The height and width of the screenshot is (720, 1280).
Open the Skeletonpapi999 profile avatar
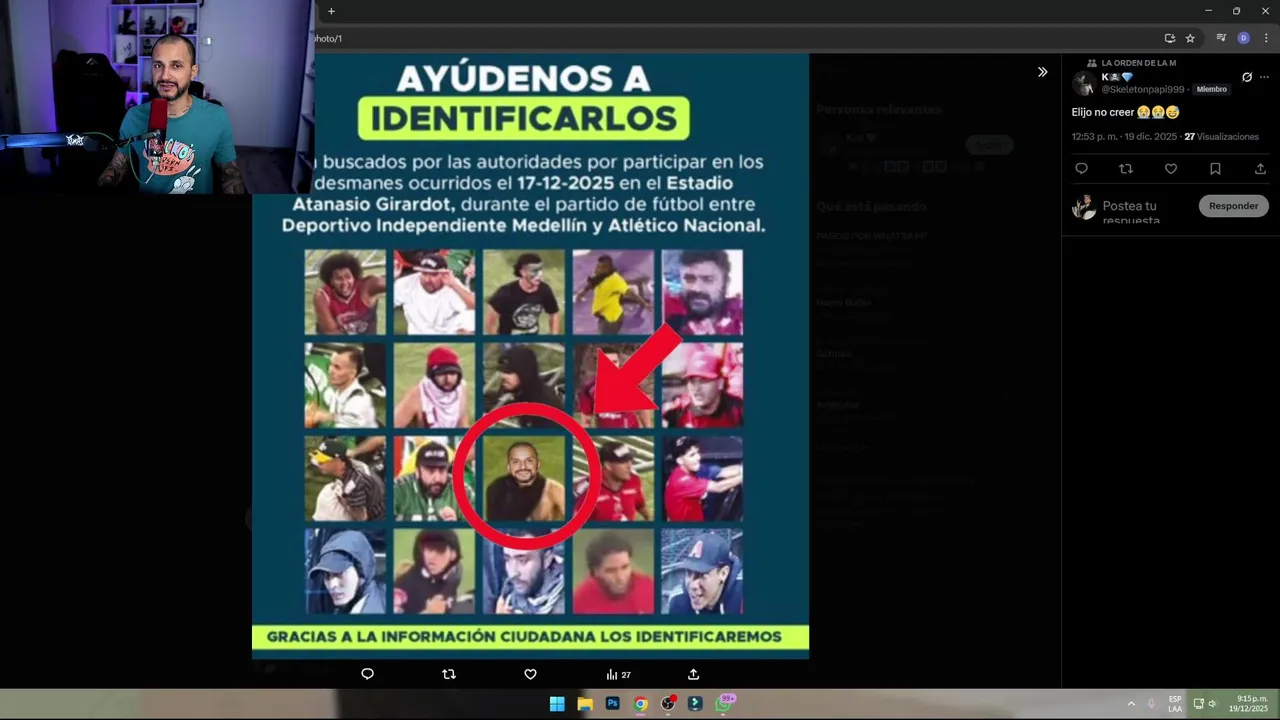click(x=1084, y=83)
